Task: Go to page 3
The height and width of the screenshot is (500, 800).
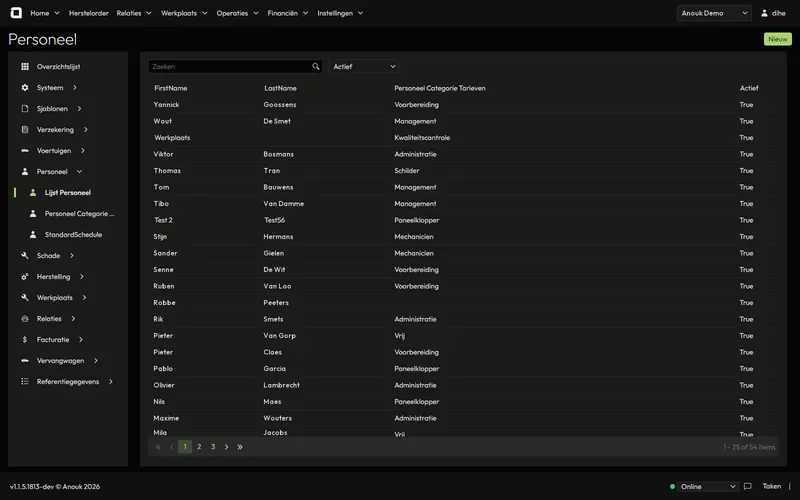Action: pos(213,447)
